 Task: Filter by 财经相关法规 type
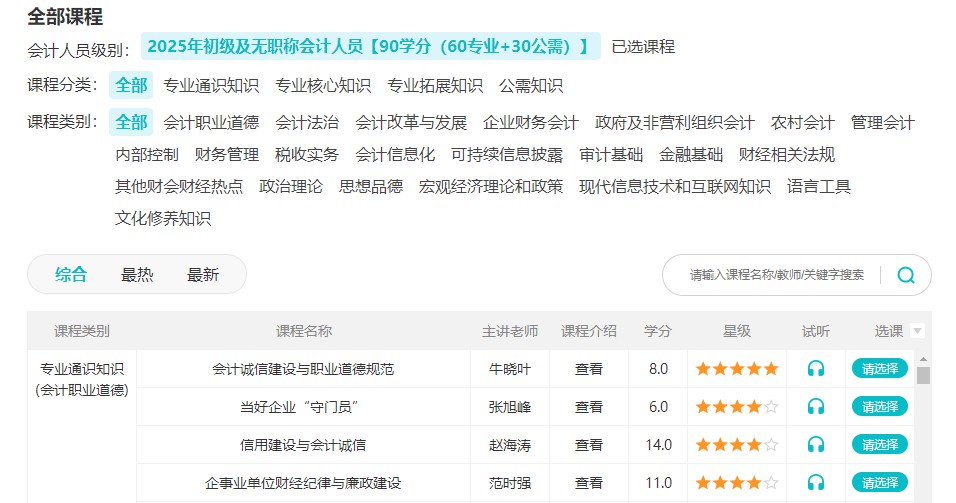(787, 155)
